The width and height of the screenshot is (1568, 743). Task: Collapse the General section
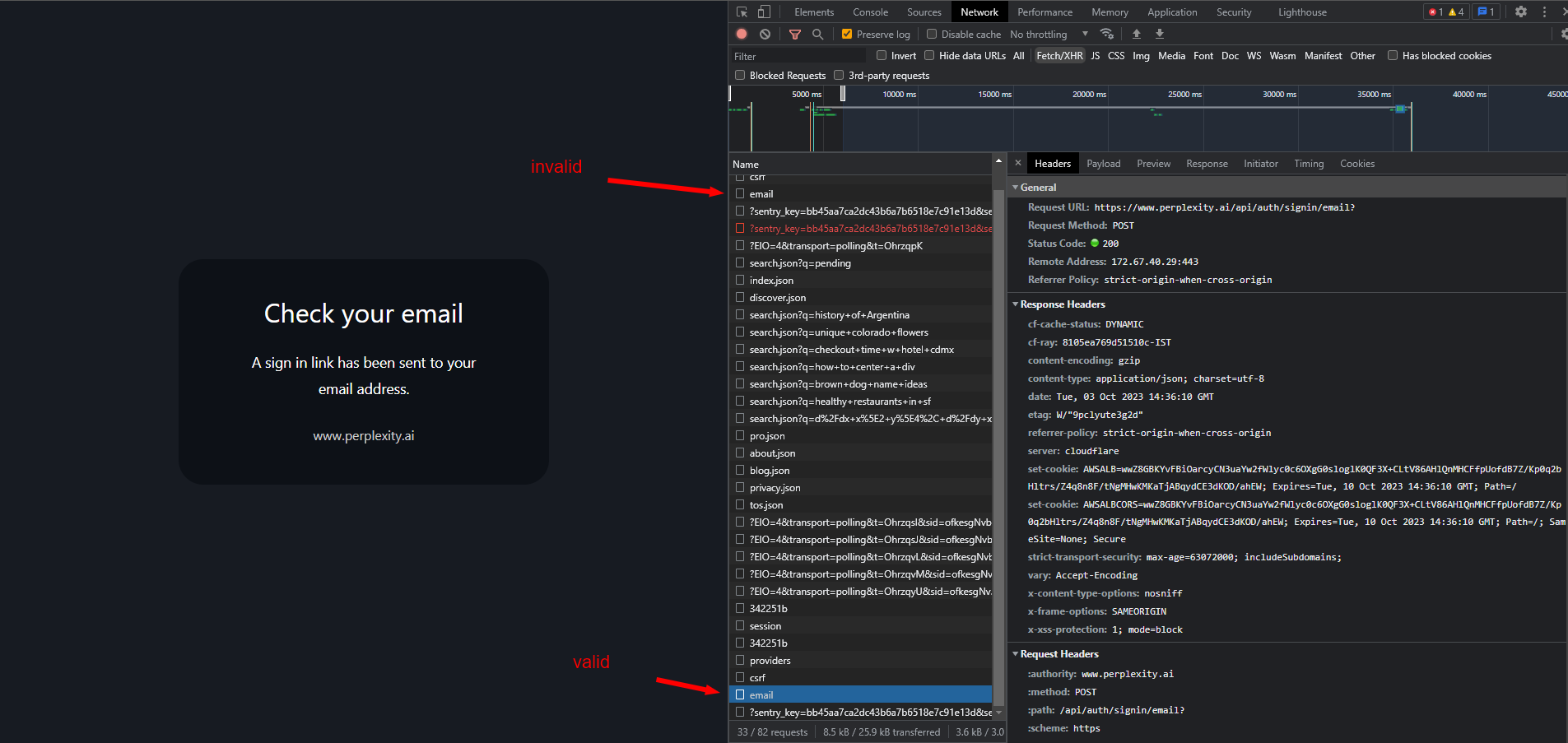(x=1016, y=187)
